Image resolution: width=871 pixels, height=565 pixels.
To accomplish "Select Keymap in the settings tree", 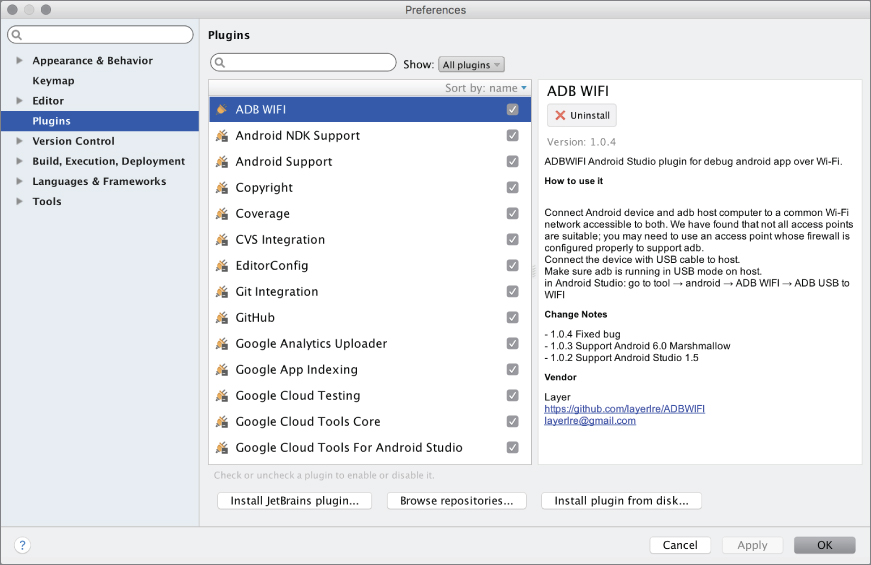I will click(x=53, y=81).
